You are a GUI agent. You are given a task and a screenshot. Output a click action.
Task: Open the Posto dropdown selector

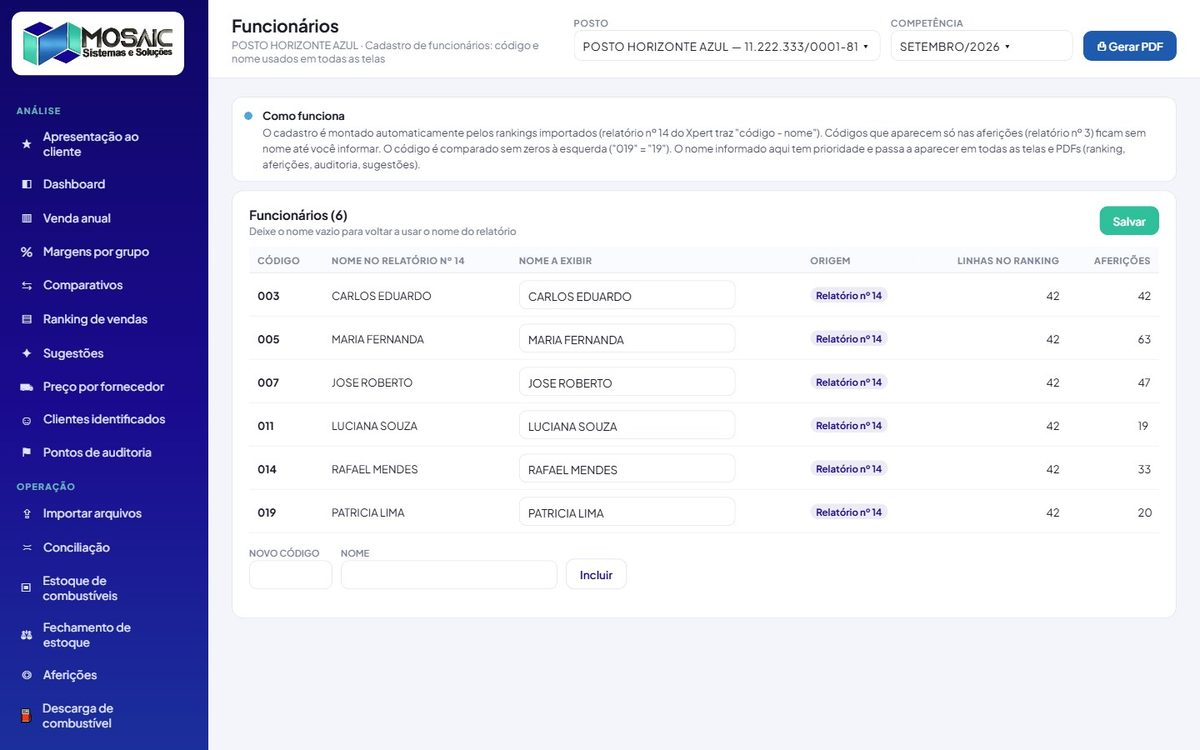[727, 46]
